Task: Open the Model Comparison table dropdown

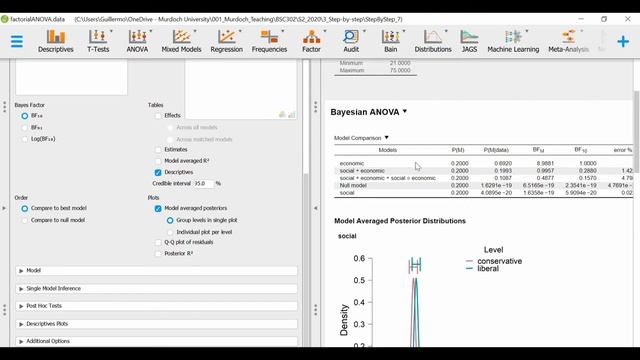Action: [386, 138]
